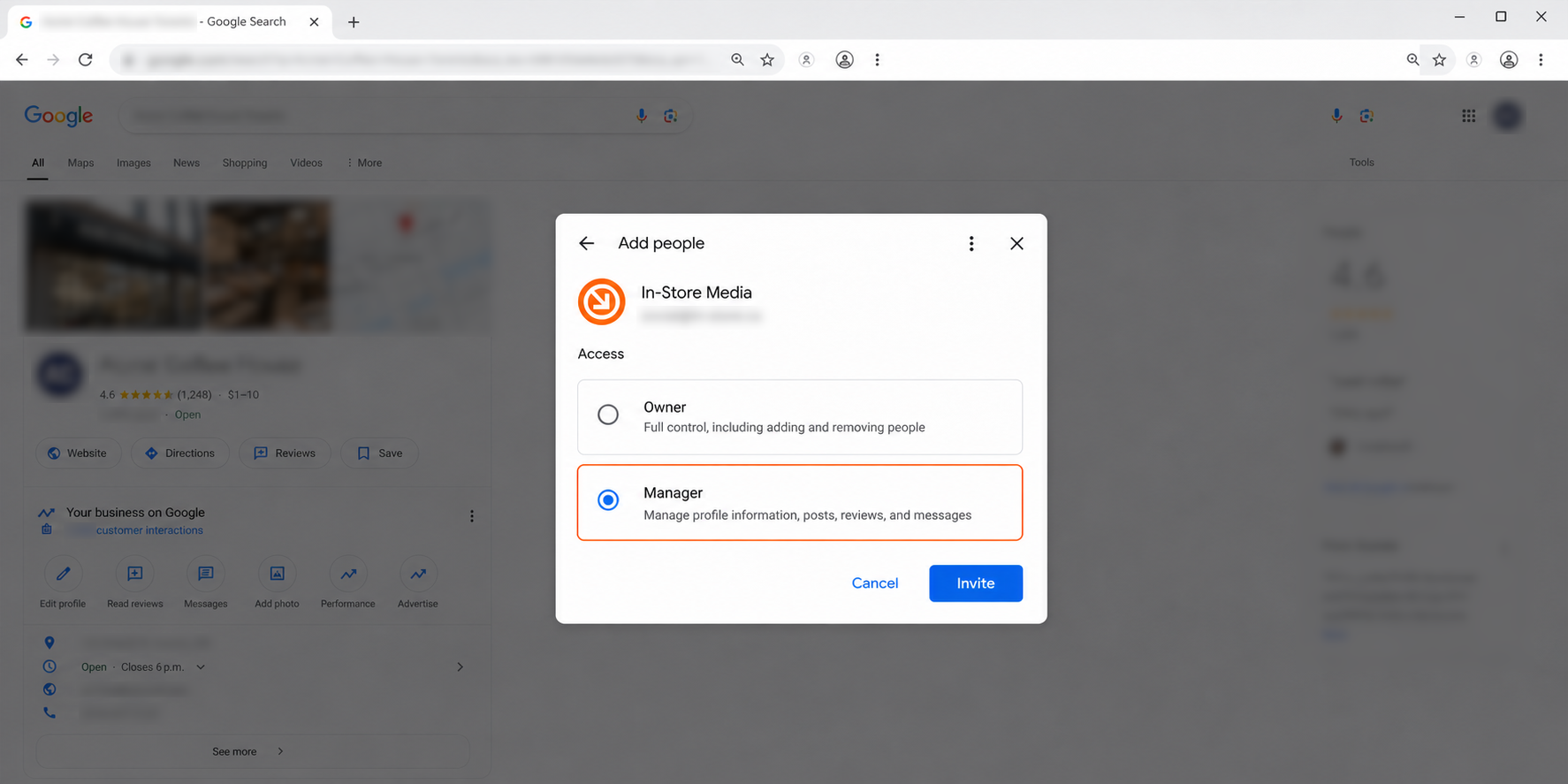This screenshot has height=784, width=1568.
Task: Open the Advertise icon
Action: 418,574
